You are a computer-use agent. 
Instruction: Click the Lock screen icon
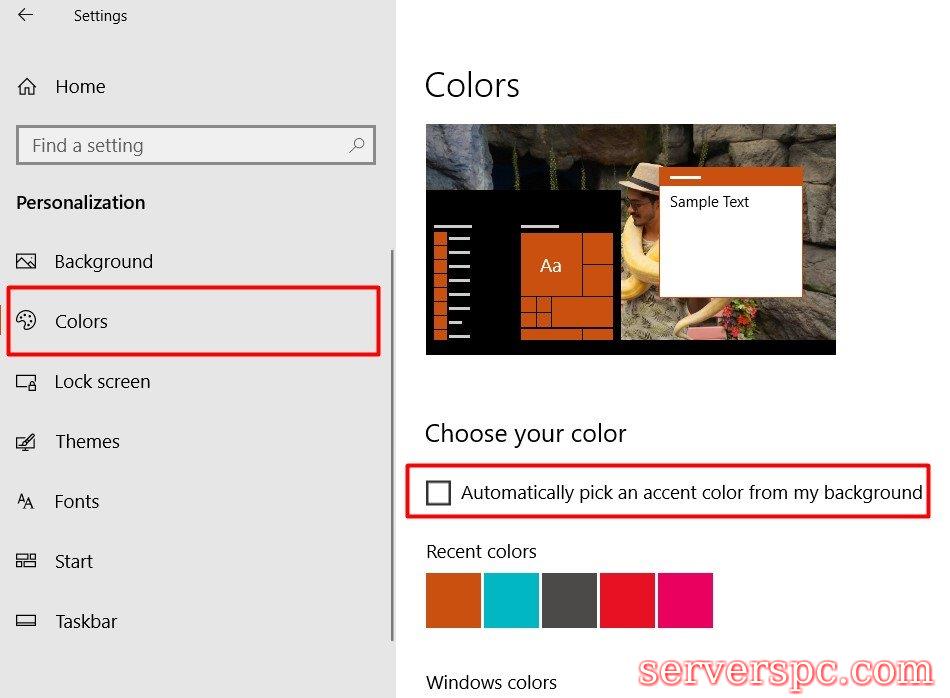pyautogui.click(x=26, y=382)
